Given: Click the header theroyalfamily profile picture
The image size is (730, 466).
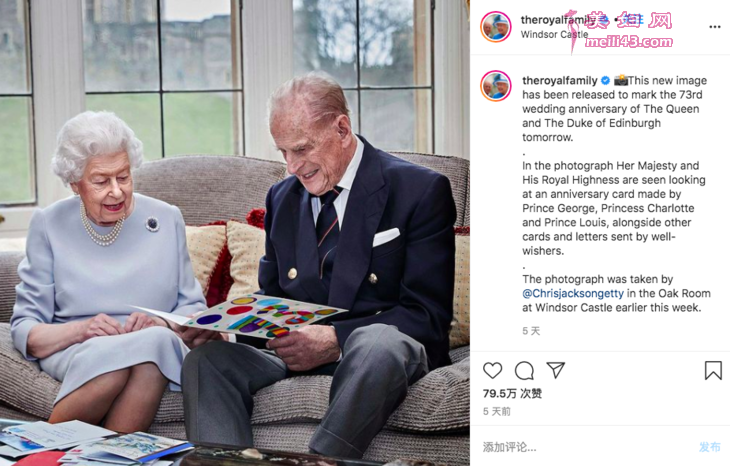Looking at the screenshot, I should pyautogui.click(x=496, y=27).
